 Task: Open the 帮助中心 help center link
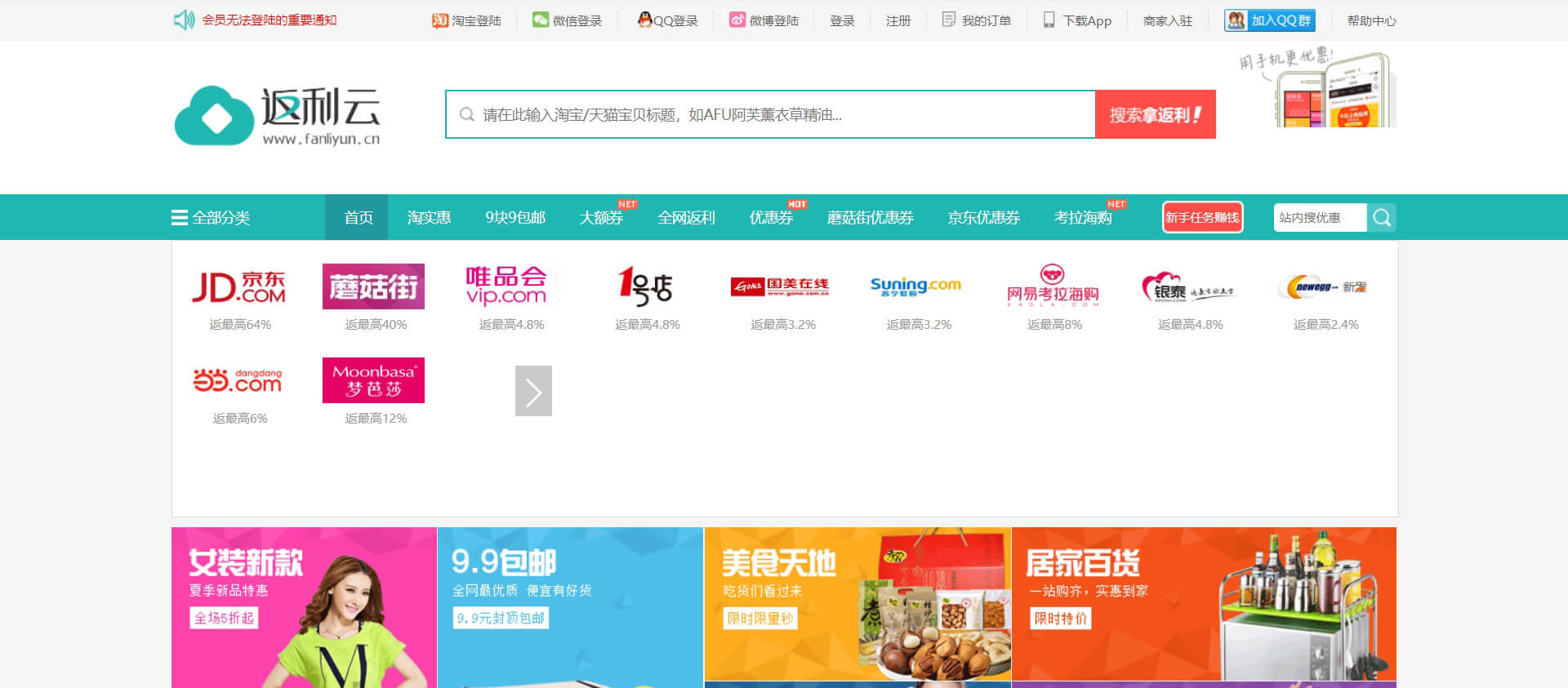tap(1371, 20)
